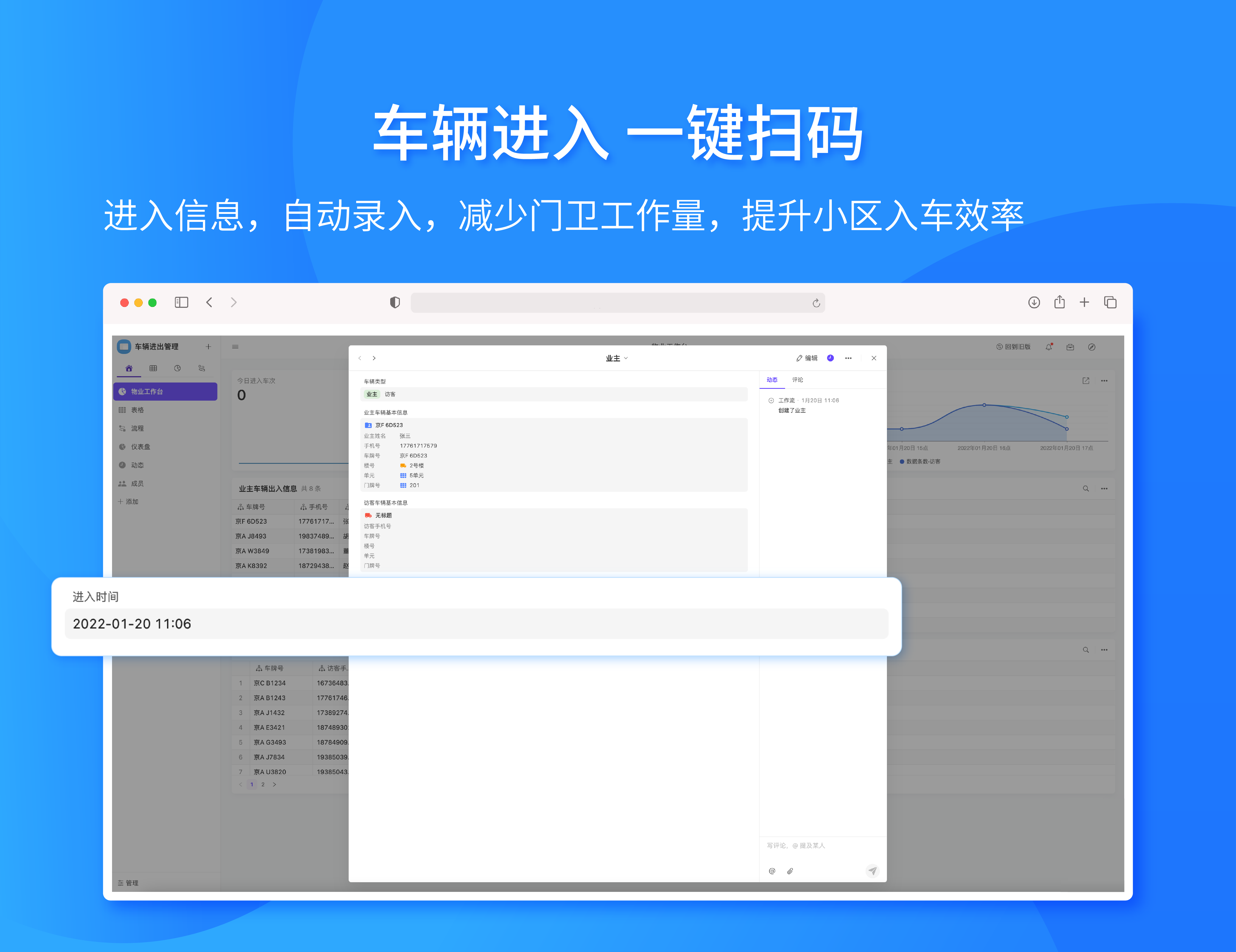The height and width of the screenshot is (952, 1236).
Task: Open 表格 in the sidebar
Action: (165, 410)
